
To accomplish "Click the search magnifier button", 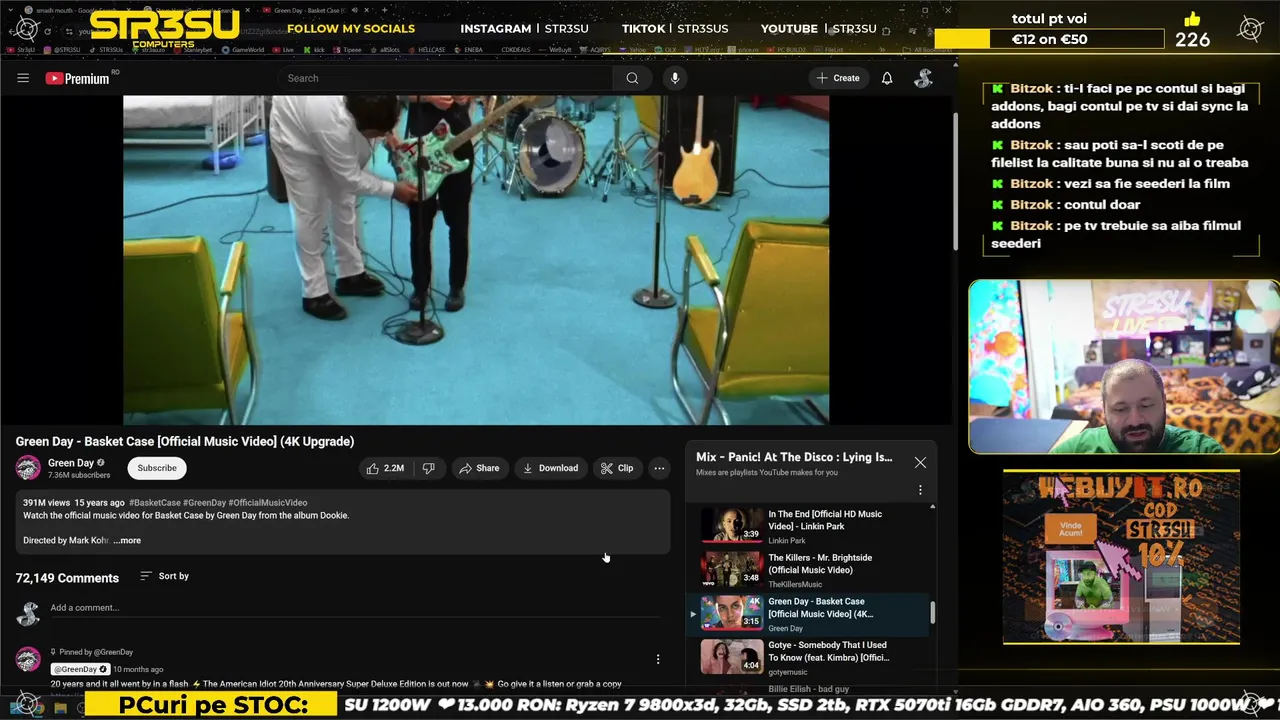I will [632, 78].
